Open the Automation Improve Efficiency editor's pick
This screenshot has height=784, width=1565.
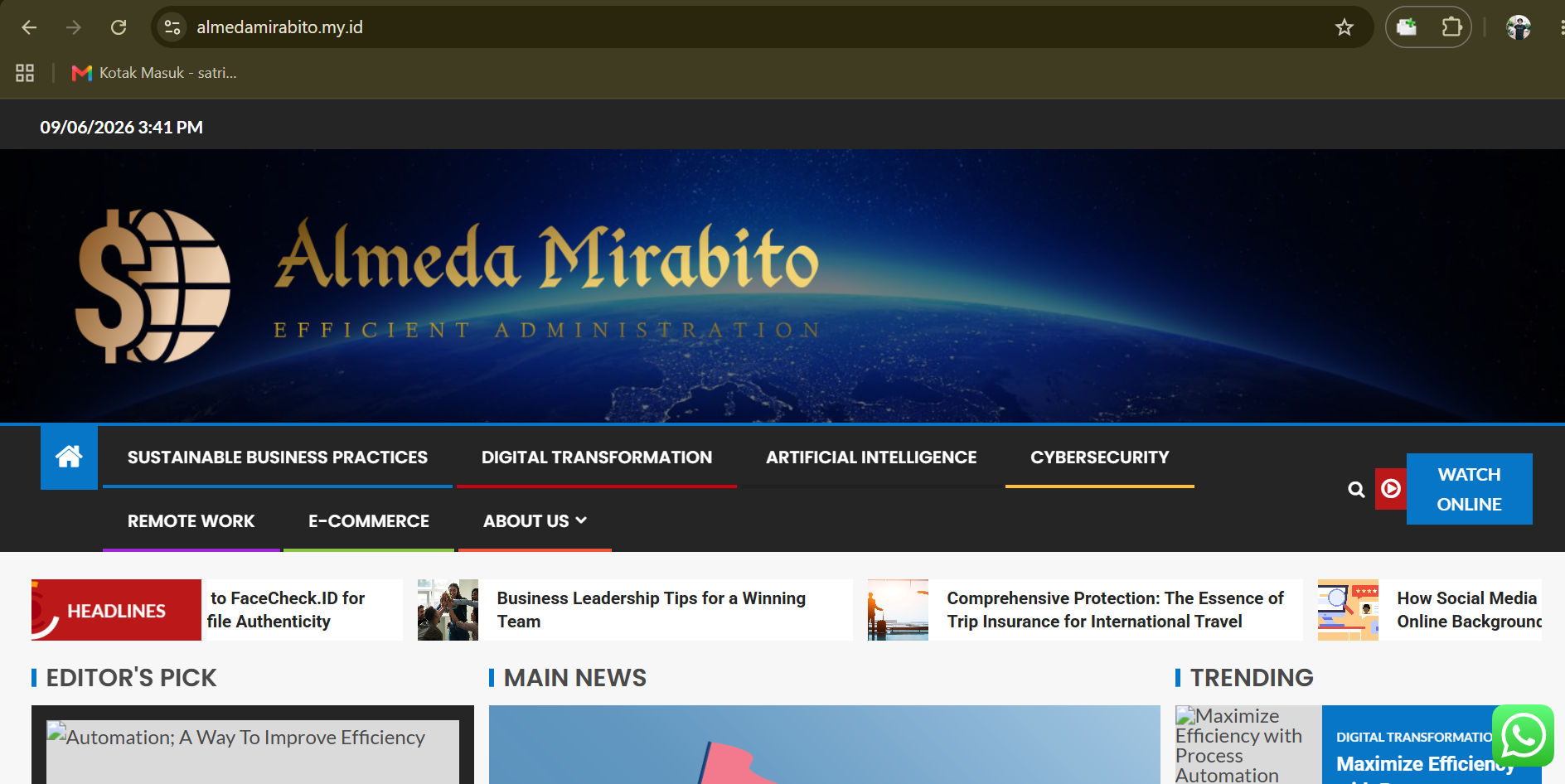253,751
